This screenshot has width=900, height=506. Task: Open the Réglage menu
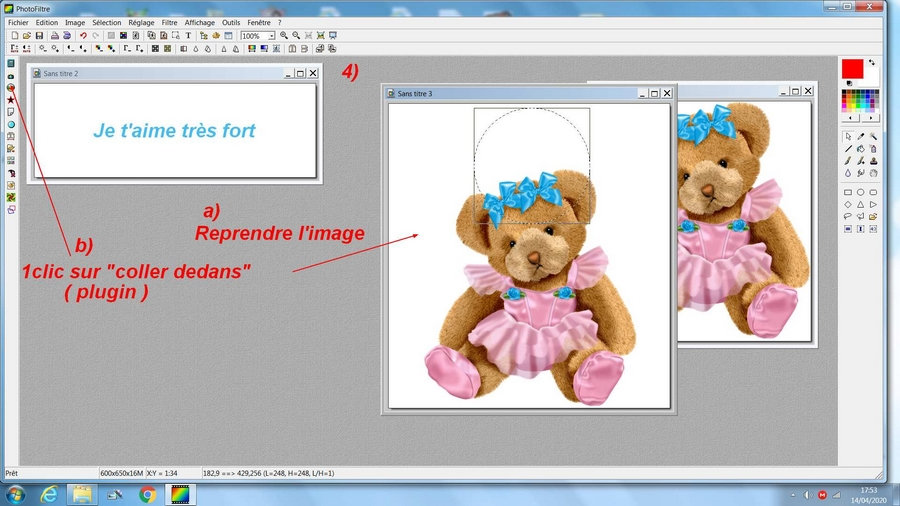[141, 22]
